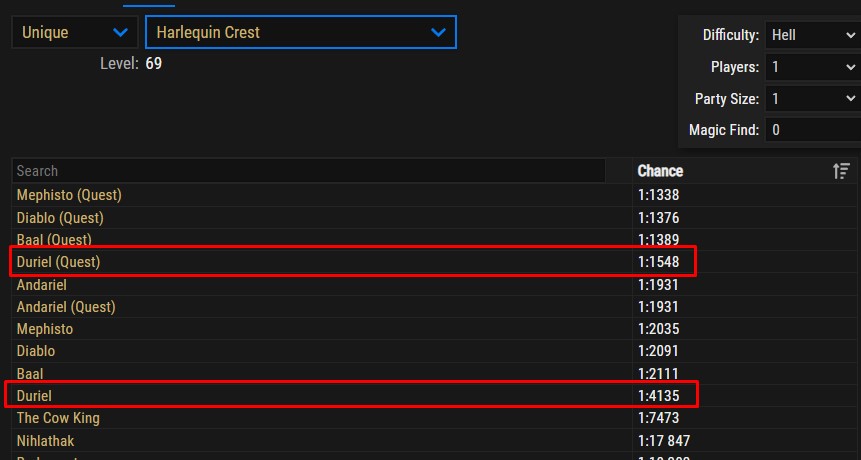Open the Players count dropdown
Image resolution: width=861 pixels, height=460 pixels.
[x=813, y=67]
